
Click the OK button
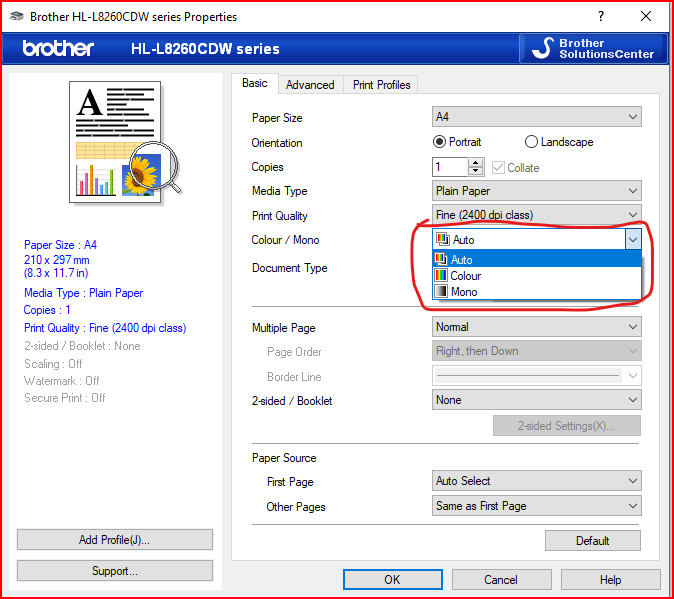[x=392, y=580]
